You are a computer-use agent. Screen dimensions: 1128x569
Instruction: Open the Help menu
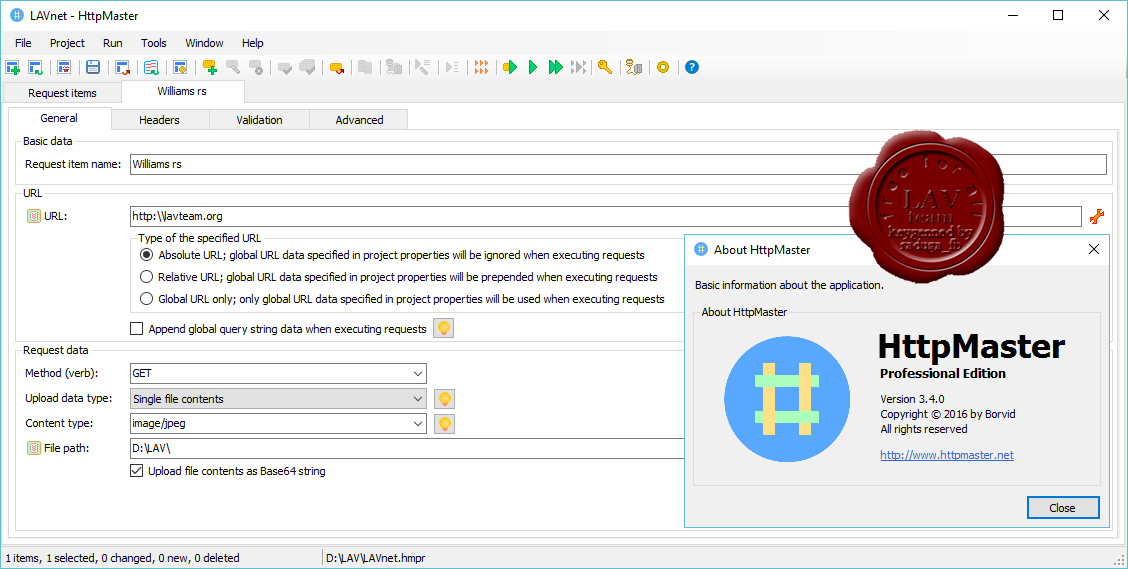pyautogui.click(x=253, y=43)
